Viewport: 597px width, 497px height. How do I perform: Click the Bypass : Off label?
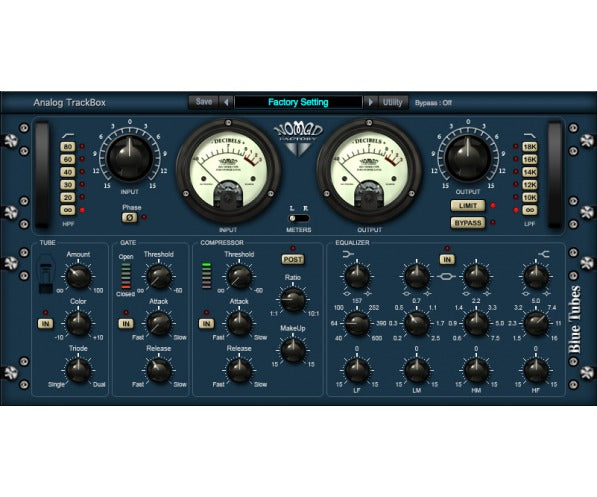(x=433, y=102)
